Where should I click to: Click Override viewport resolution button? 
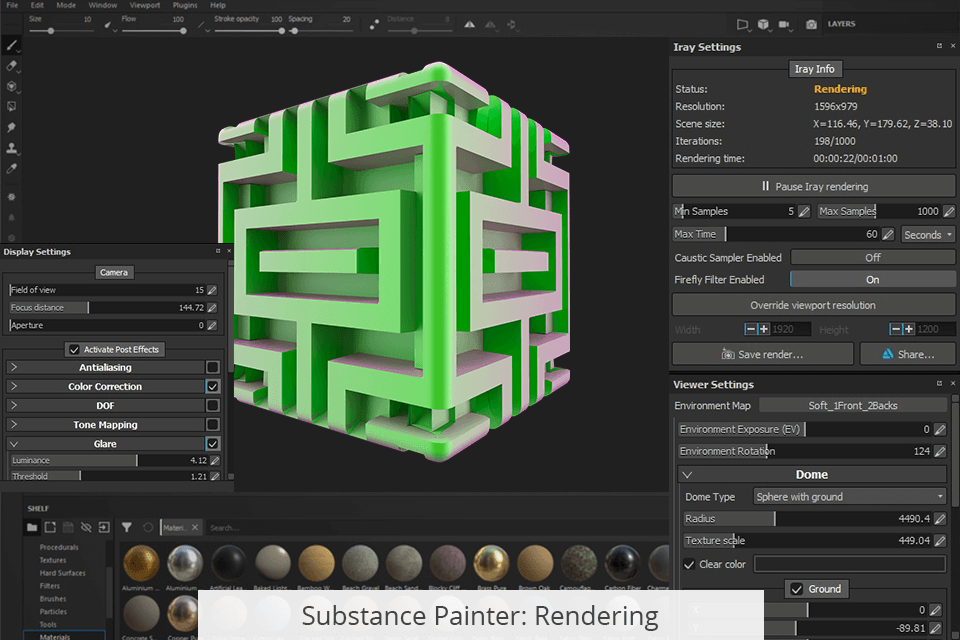(x=814, y=305)
